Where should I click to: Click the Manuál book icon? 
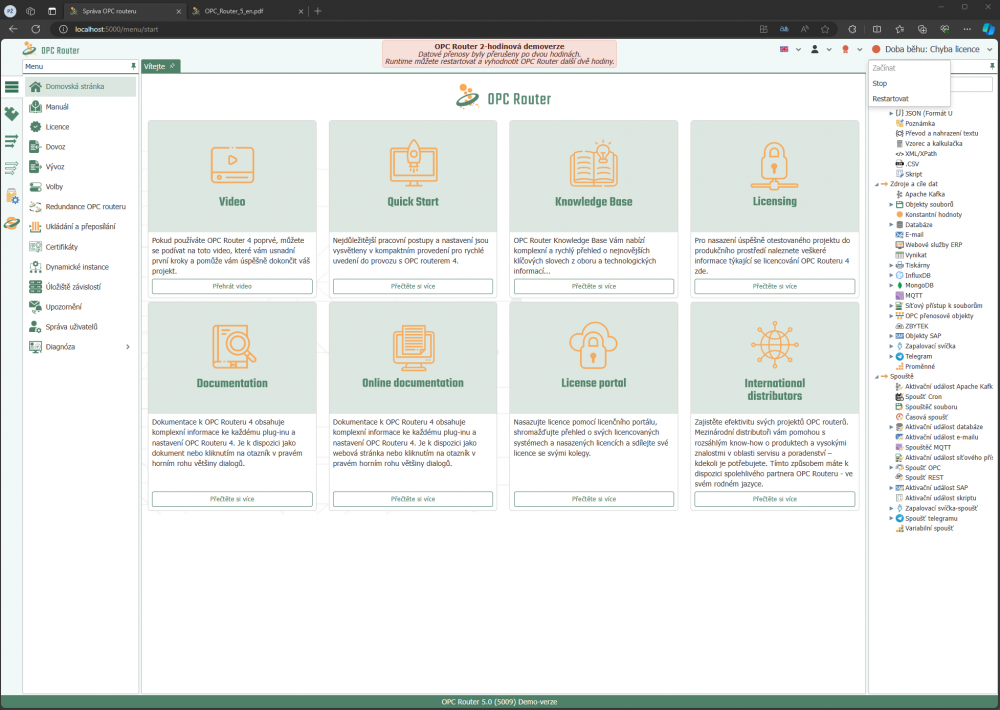(x=36, y=107)
